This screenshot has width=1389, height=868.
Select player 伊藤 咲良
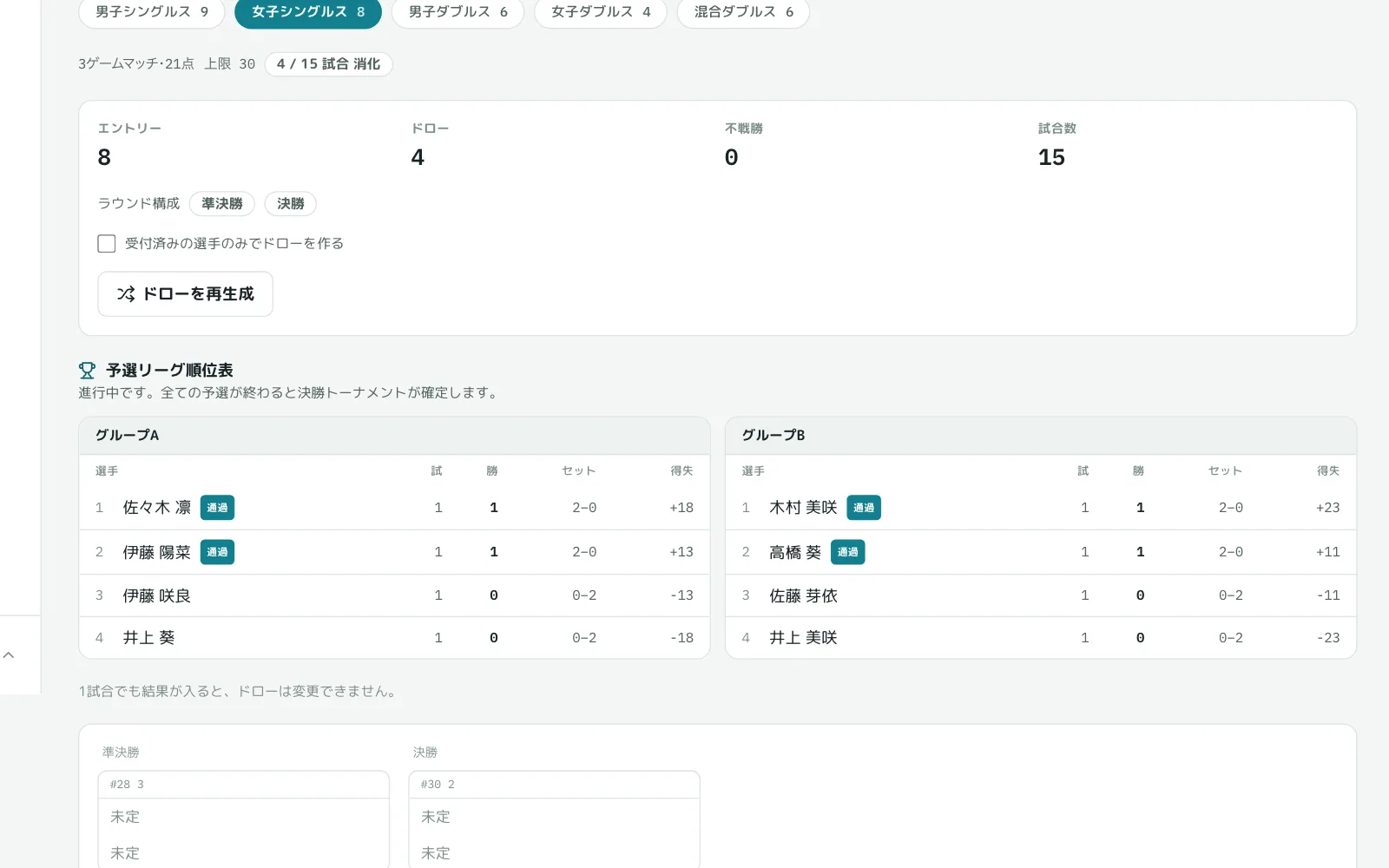157,595
